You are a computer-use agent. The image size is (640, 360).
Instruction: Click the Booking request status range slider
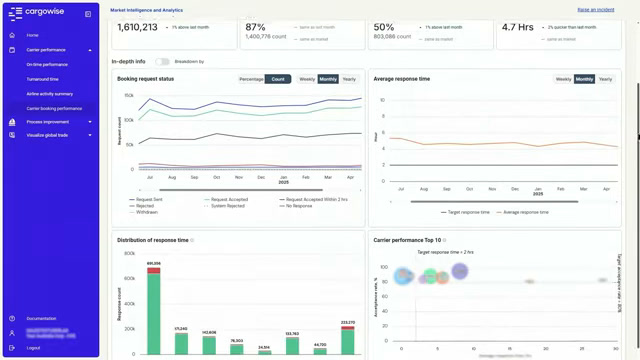pos(241,190)
